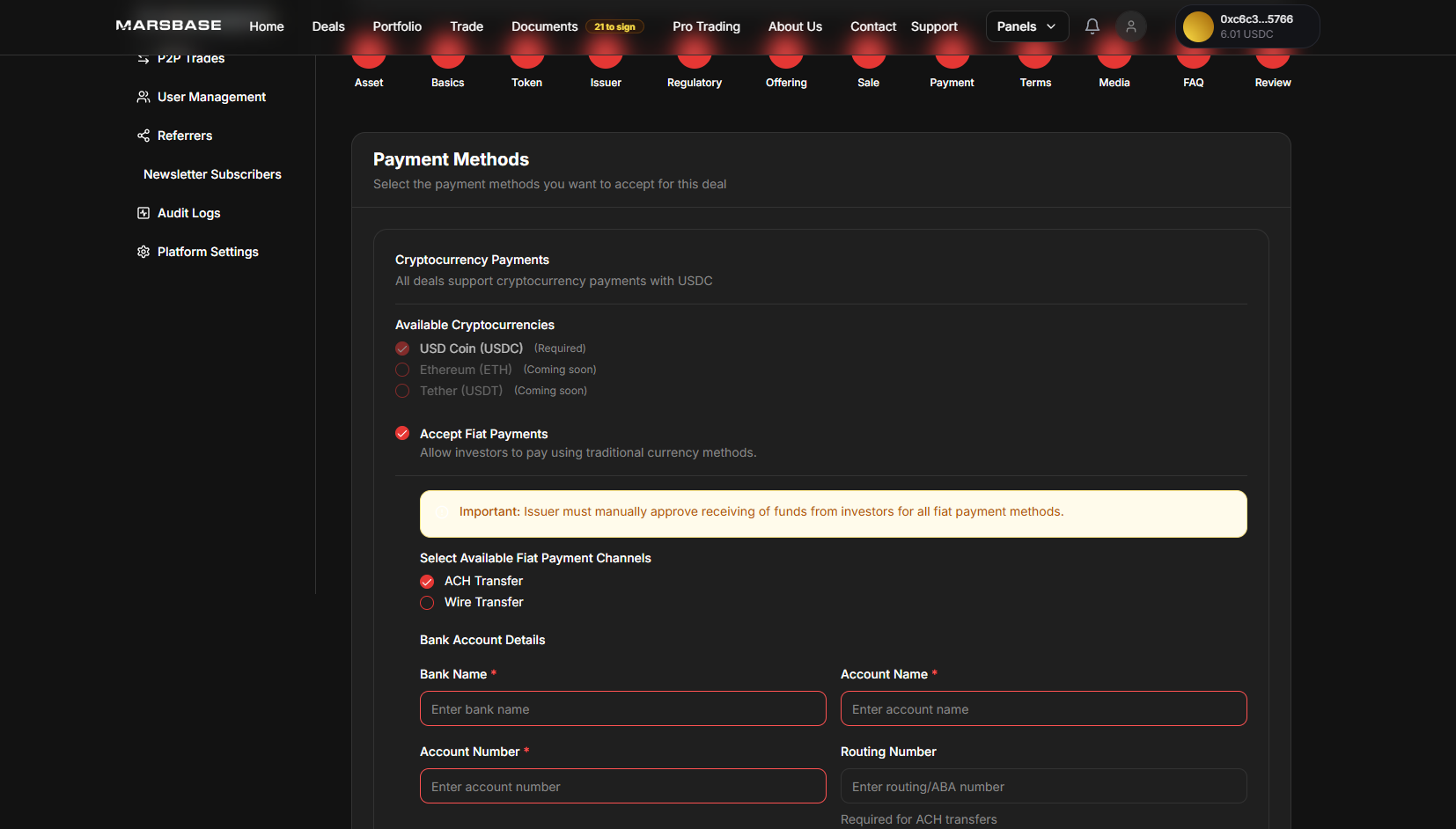Screen dimensions: 1456x829
Task: Open the Media step icon
Action: [1114, 55]
